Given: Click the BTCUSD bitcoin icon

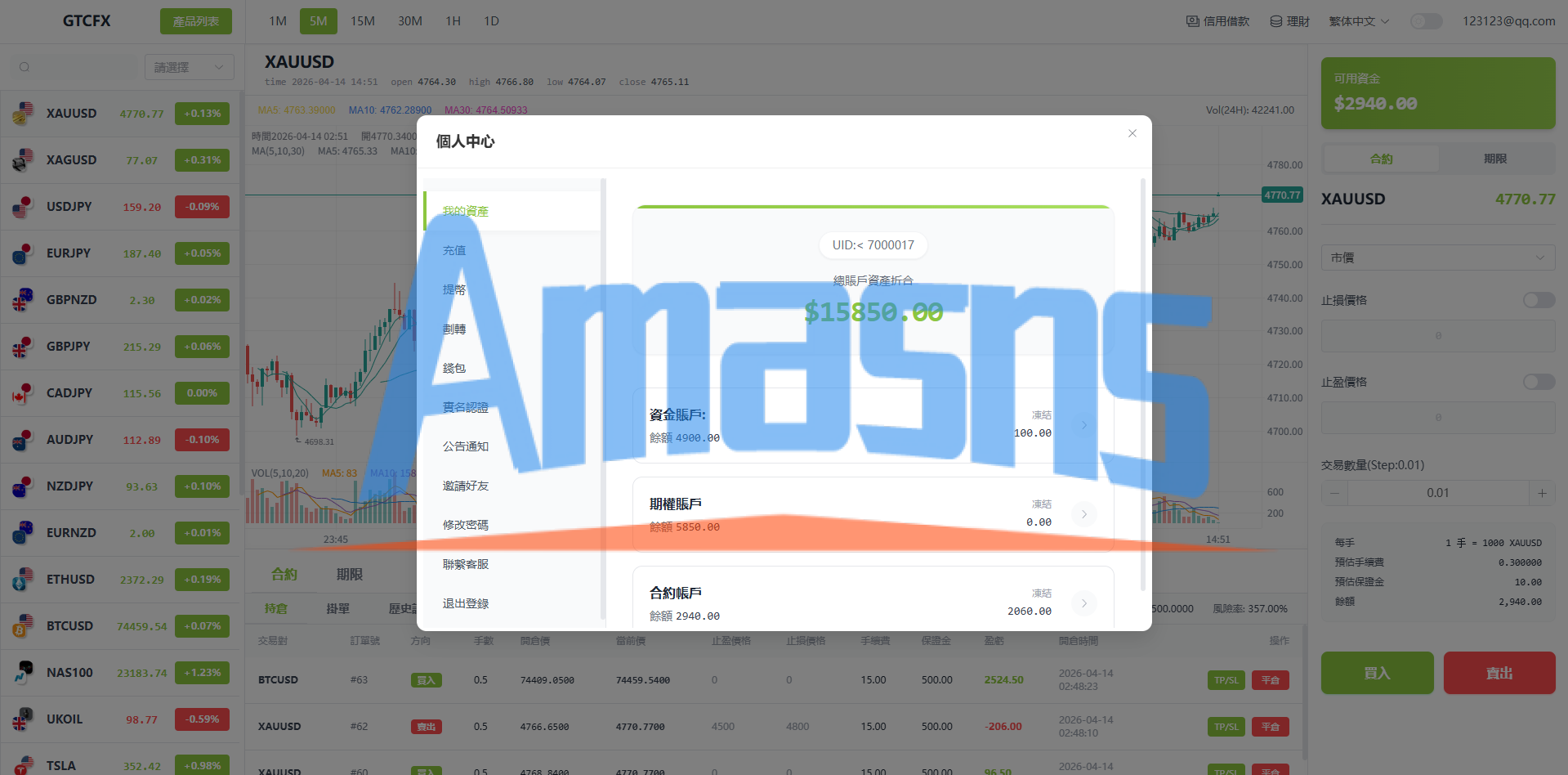Looking at the screenshot, I should (x=23, y=626).
